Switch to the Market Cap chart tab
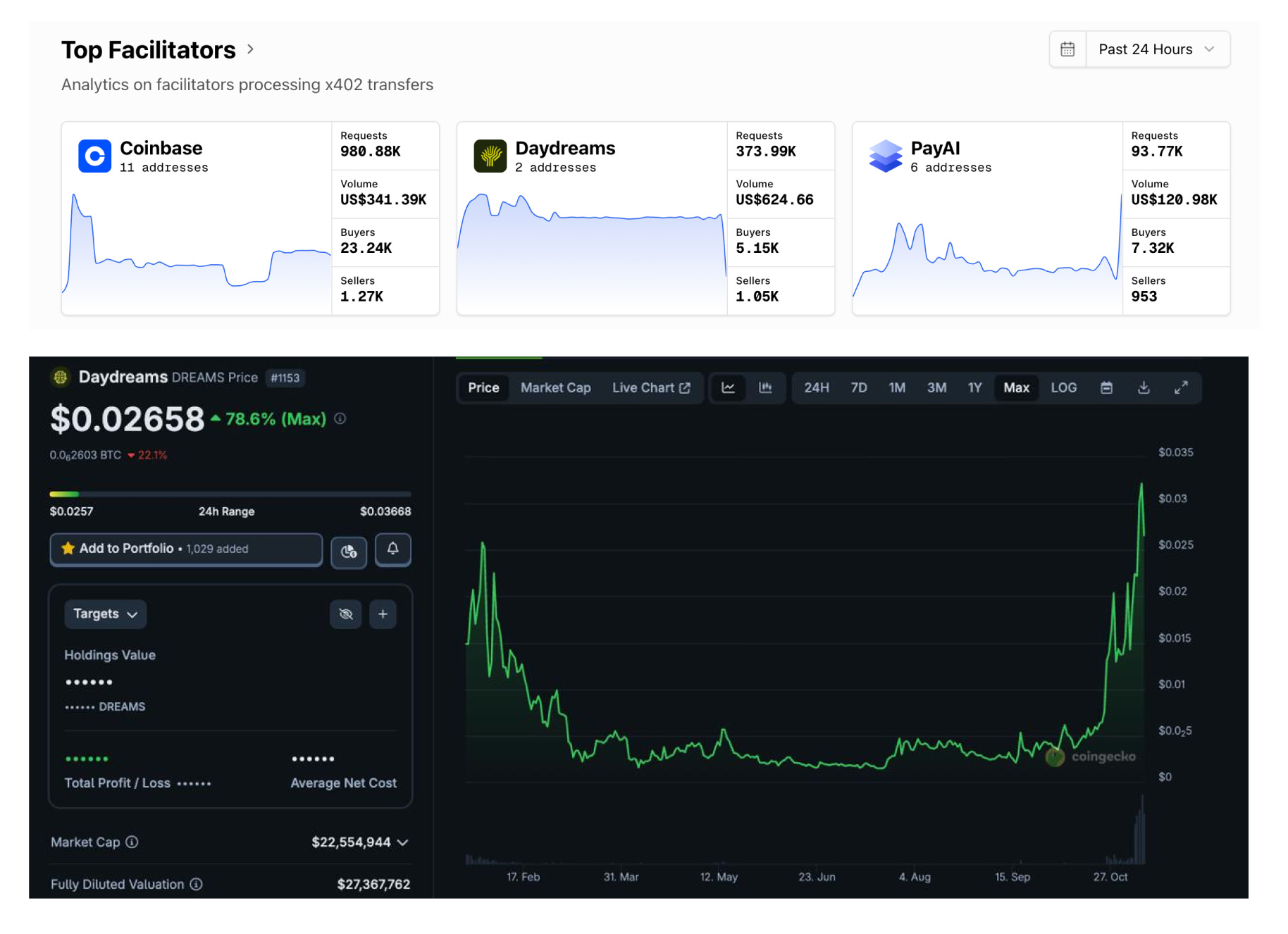Image resolution: width=1288 pixels, height=934 pixels. tap(555, 387)
